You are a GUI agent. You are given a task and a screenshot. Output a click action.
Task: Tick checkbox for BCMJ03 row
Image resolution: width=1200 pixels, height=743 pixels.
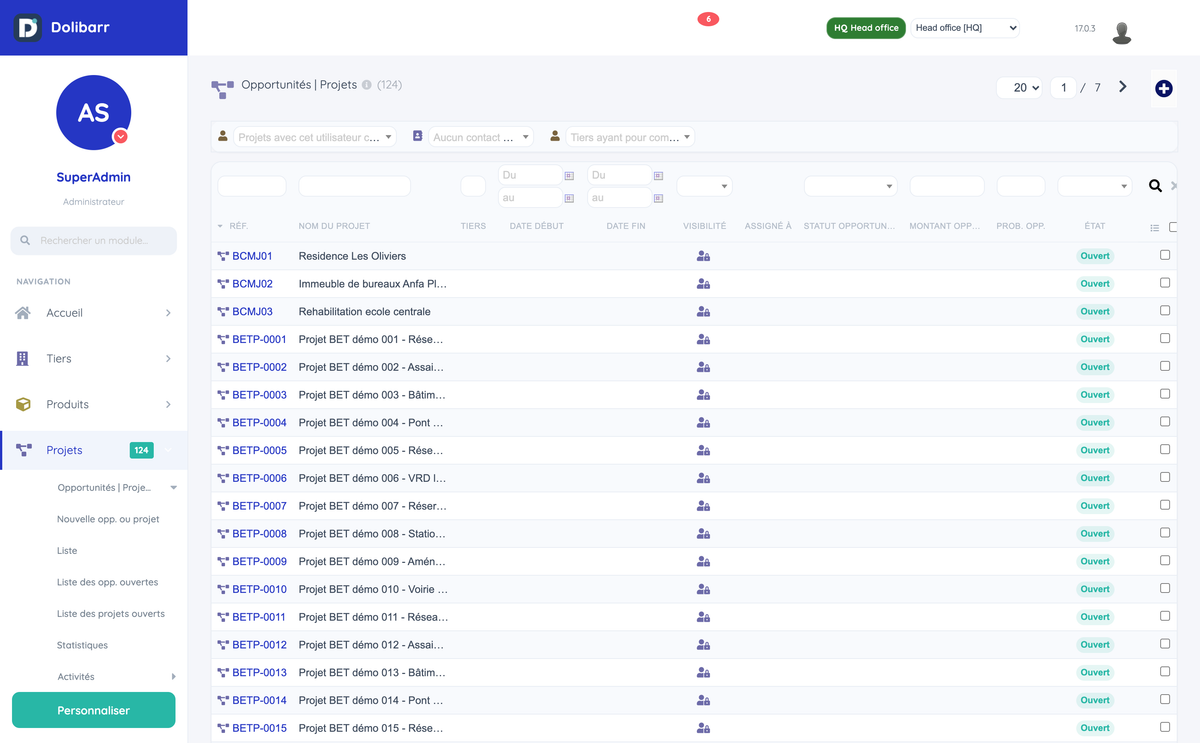(x=1165, y=311)
